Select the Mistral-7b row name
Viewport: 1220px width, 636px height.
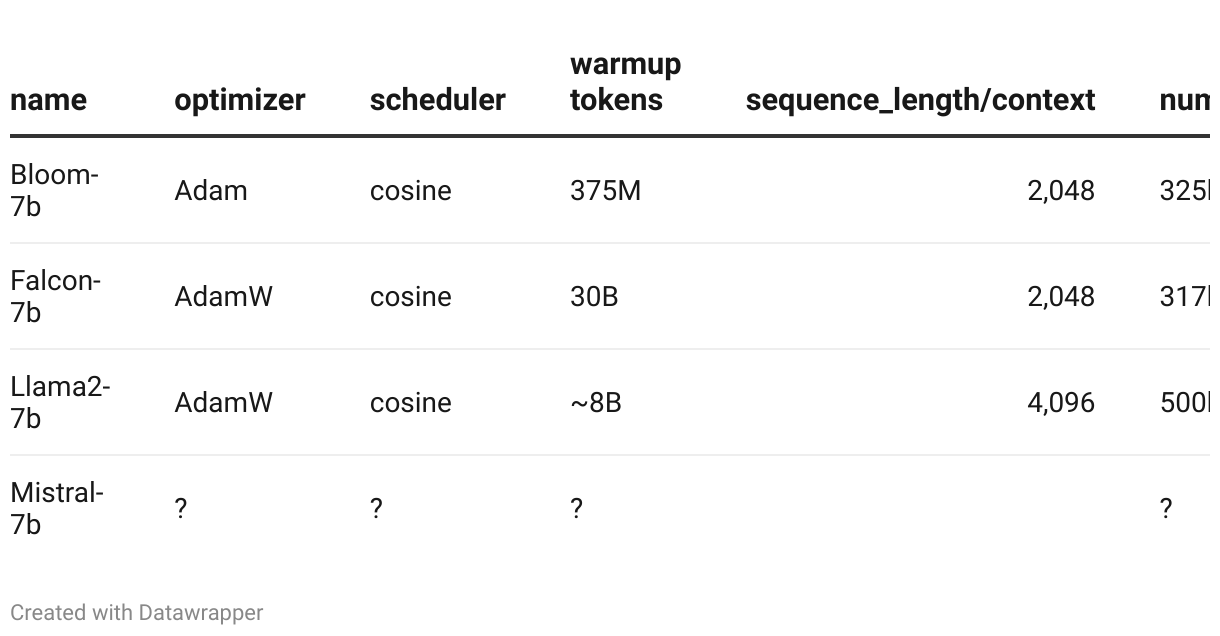57,508
